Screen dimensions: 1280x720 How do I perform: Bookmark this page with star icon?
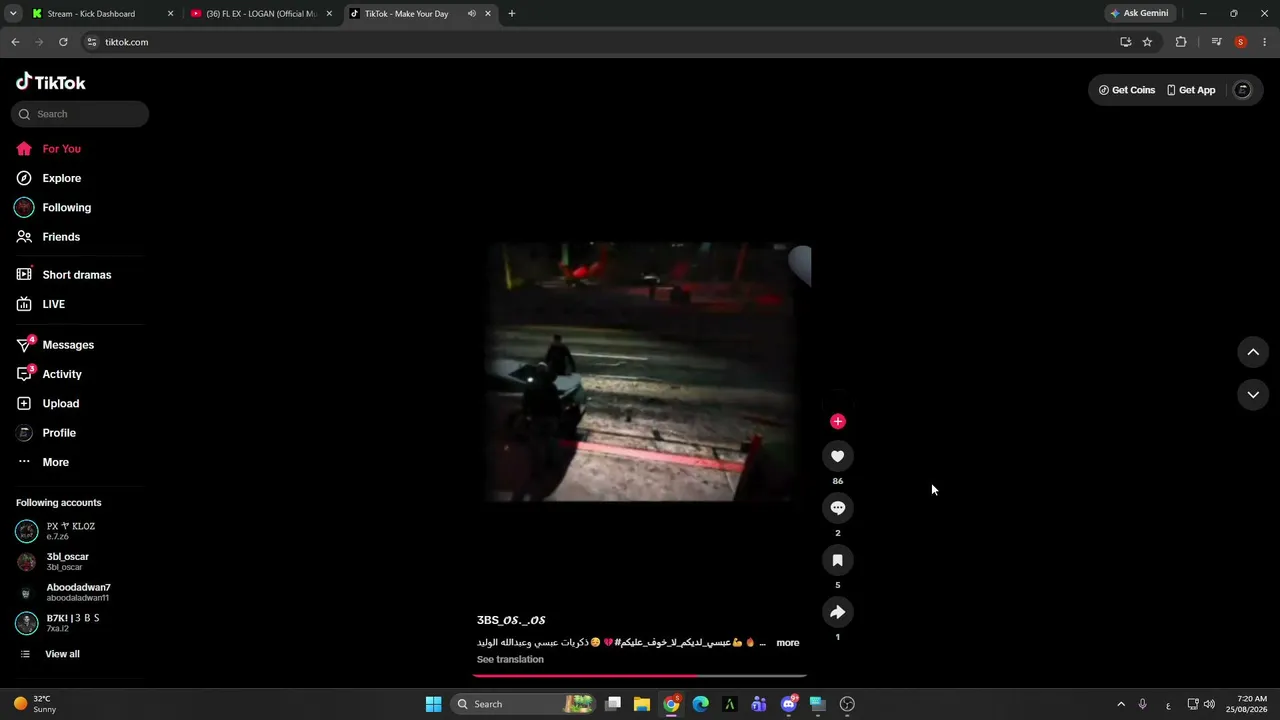[1147, 42]
